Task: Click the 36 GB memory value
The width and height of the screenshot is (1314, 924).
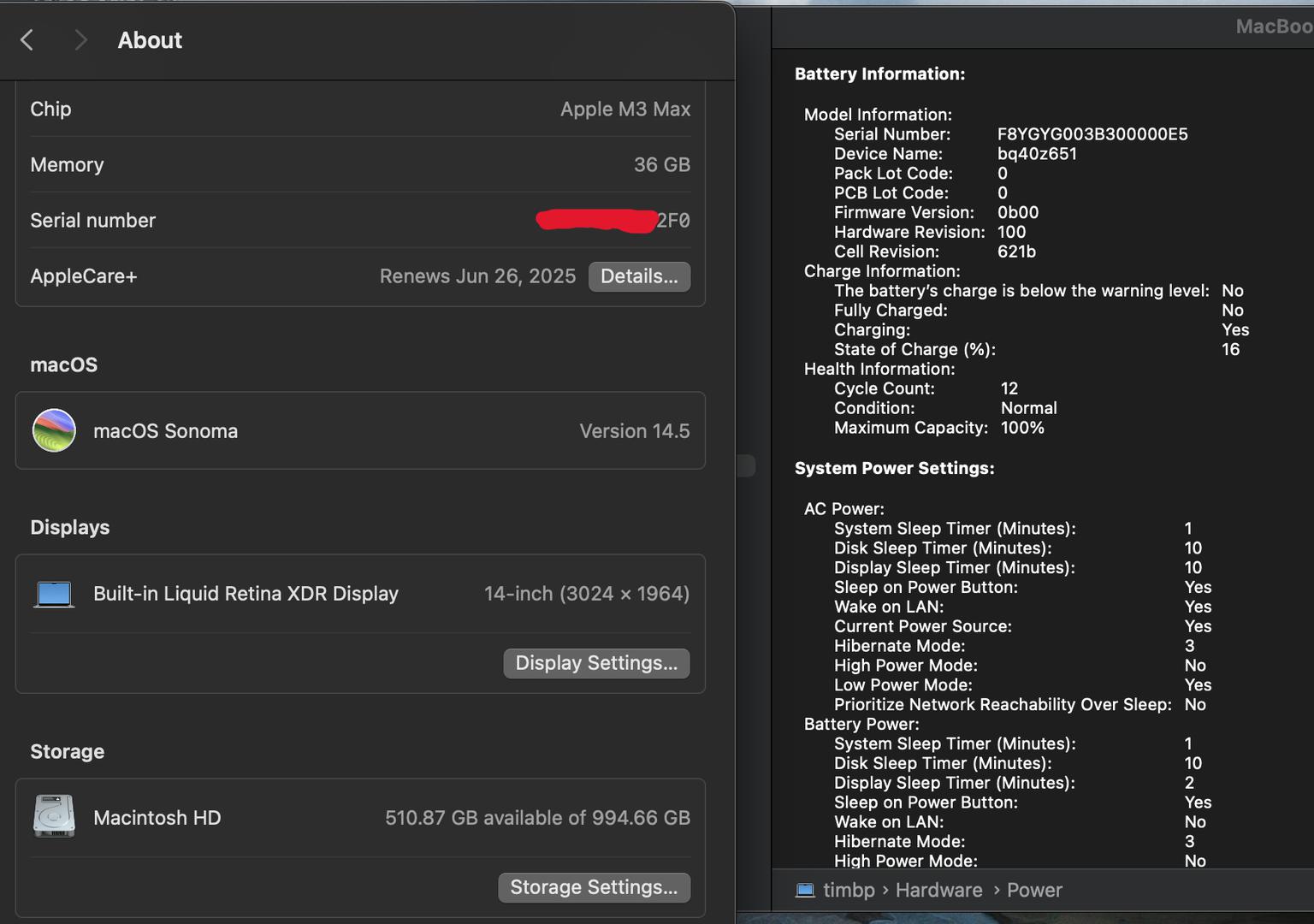Action: [662, 164]
